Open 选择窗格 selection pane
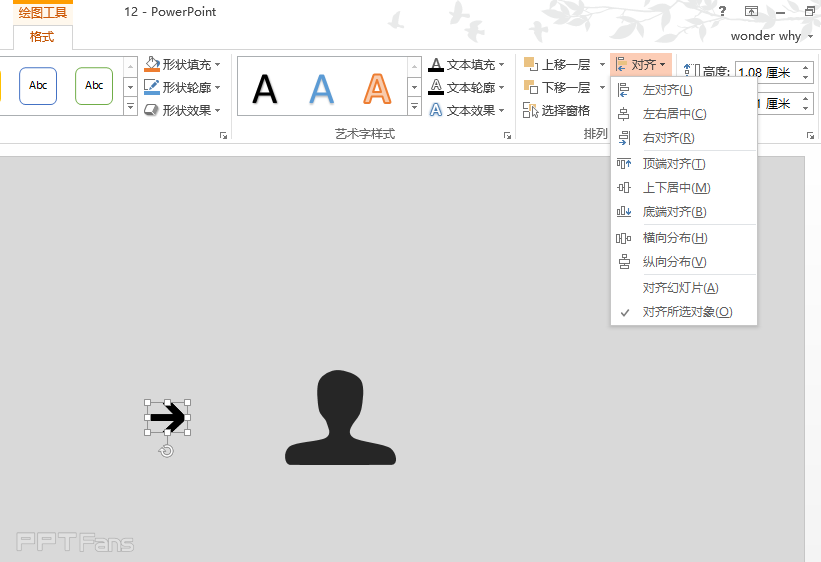 [557, 110]
